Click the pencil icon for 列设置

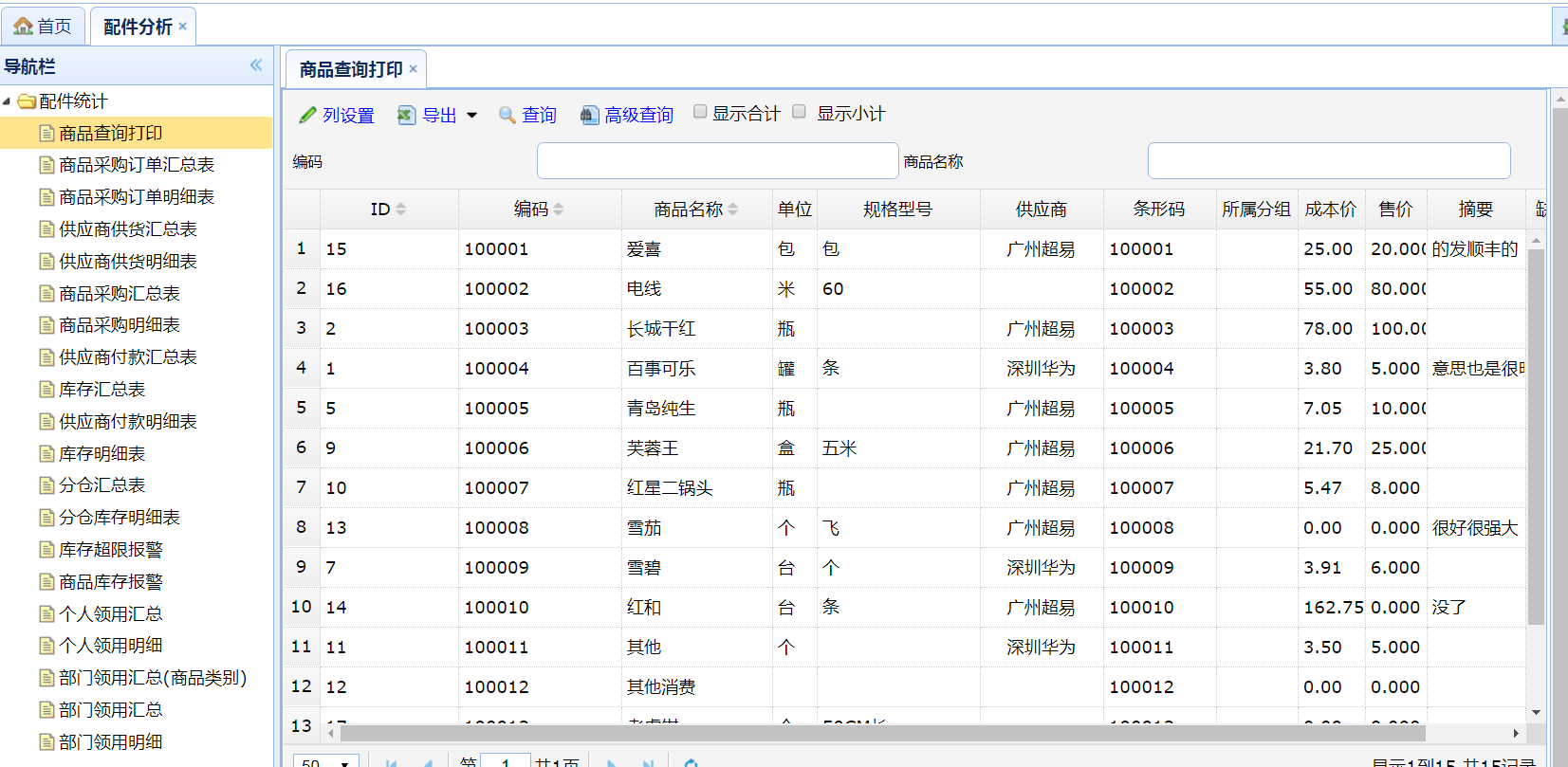307,115
